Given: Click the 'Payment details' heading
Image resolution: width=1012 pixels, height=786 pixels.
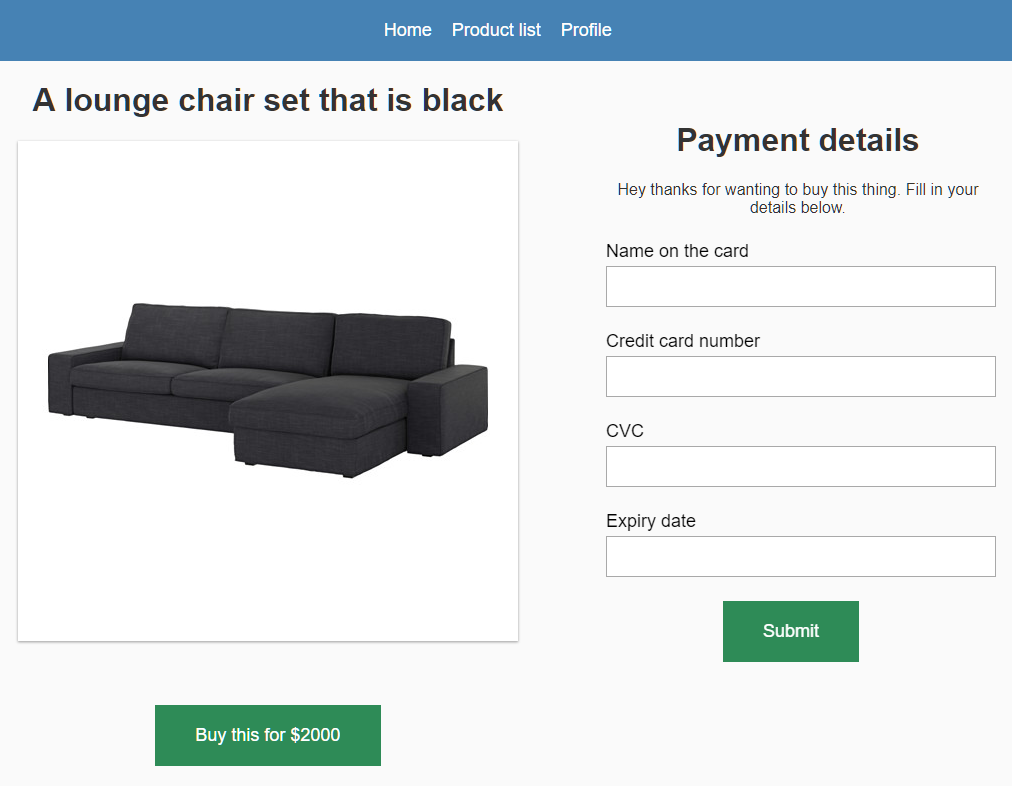Looking at the screenshot, I should 797,140.
